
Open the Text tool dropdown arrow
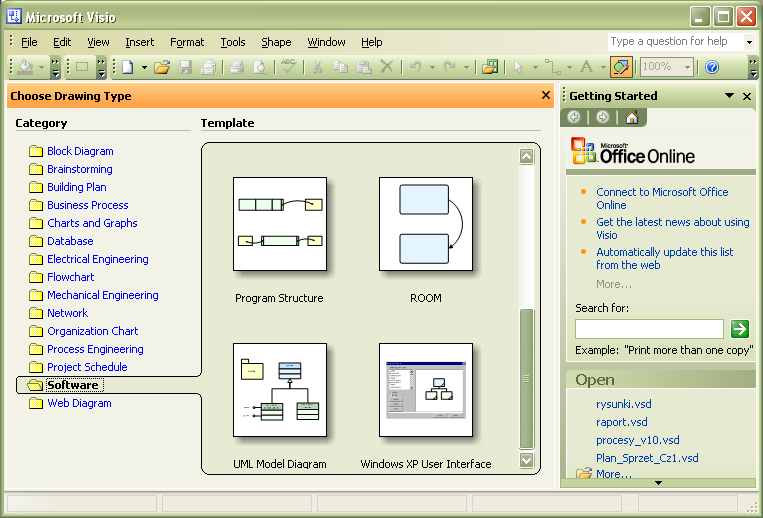point(603,67)
